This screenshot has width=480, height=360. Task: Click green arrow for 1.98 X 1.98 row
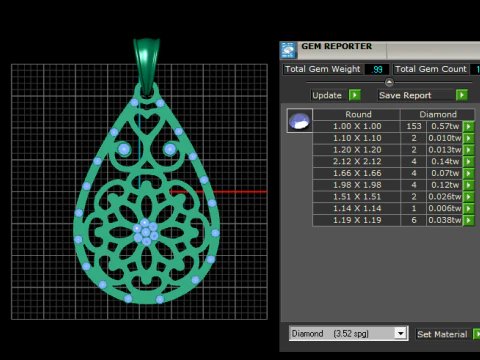pyautogui.click(x=468, y=185)
